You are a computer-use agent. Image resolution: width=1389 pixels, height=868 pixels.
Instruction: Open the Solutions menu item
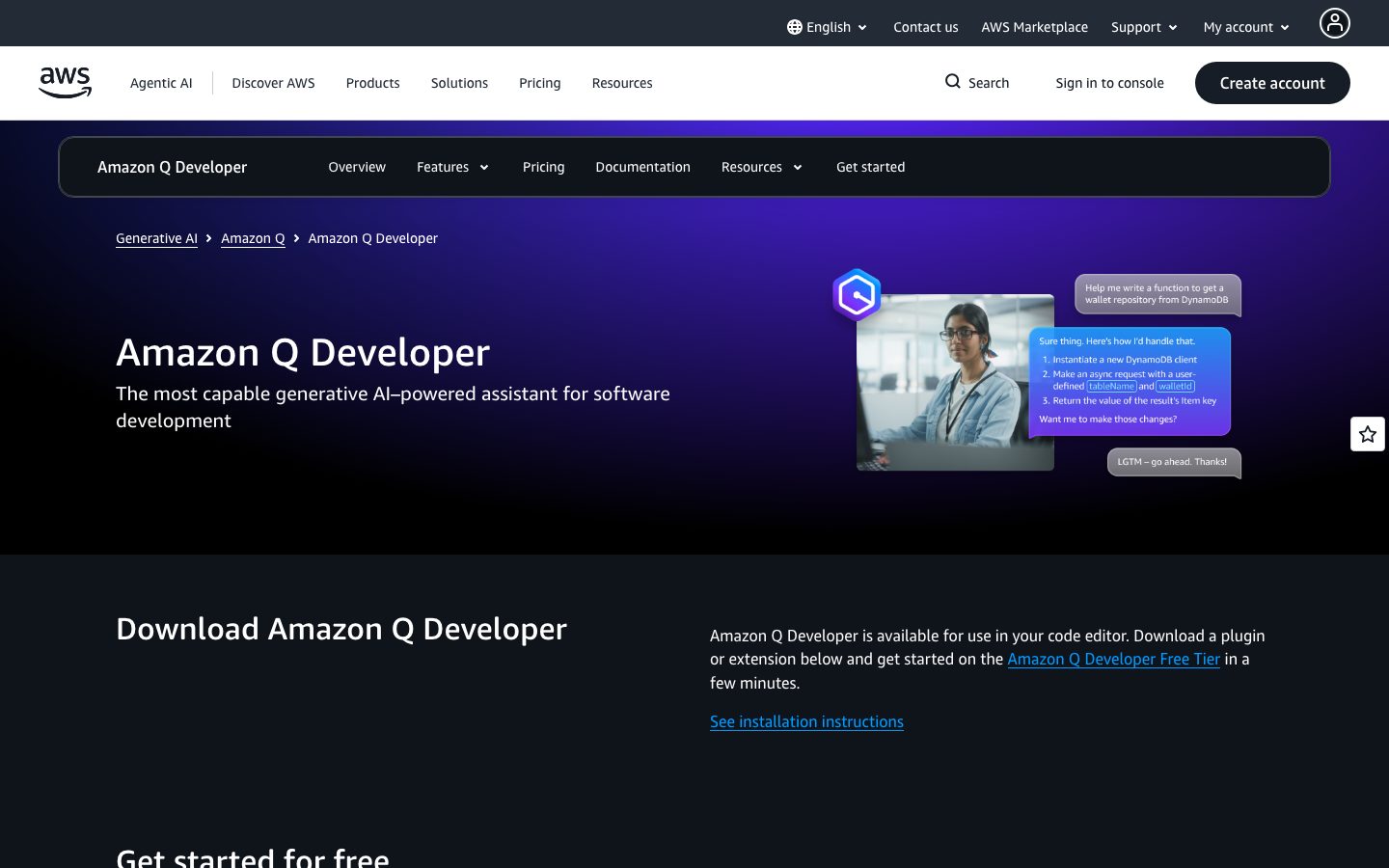(x=459, y=83)
